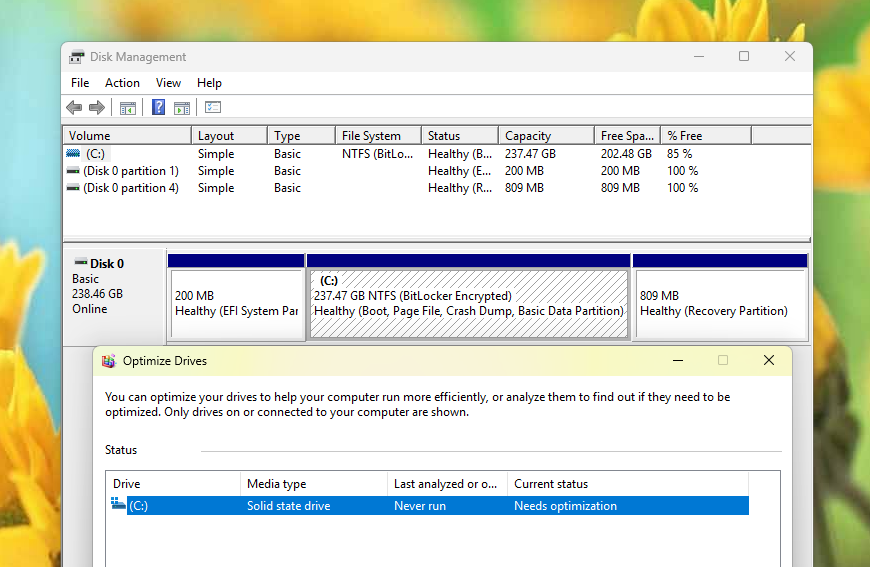870x567 pixels.
Task: Click the Disk Management title bar icon
Action: [77, 57]
